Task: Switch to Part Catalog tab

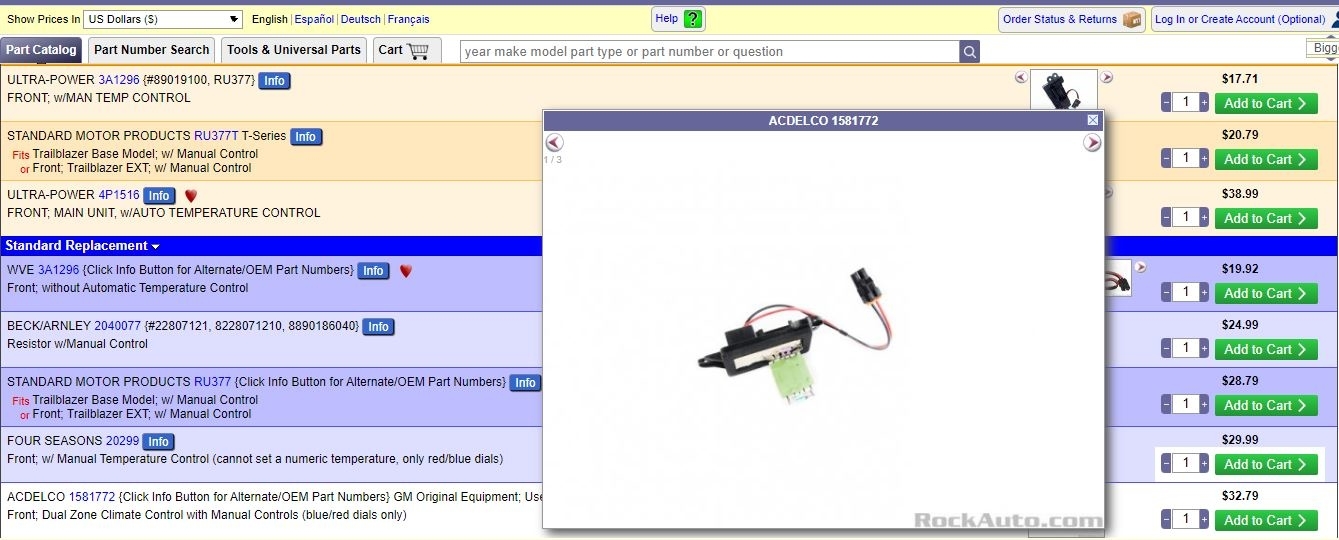Action: [41, 50]
